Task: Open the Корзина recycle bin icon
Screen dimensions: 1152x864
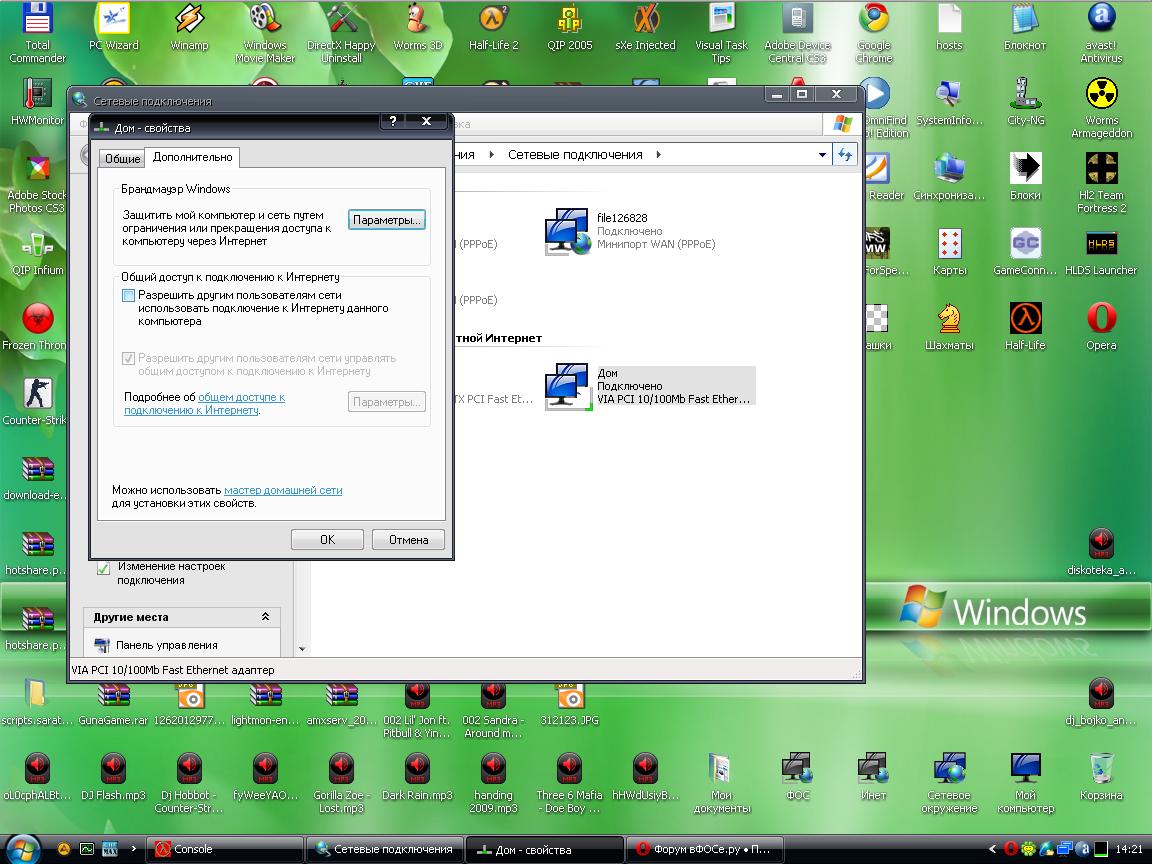Action: (x=1101, y=770)
